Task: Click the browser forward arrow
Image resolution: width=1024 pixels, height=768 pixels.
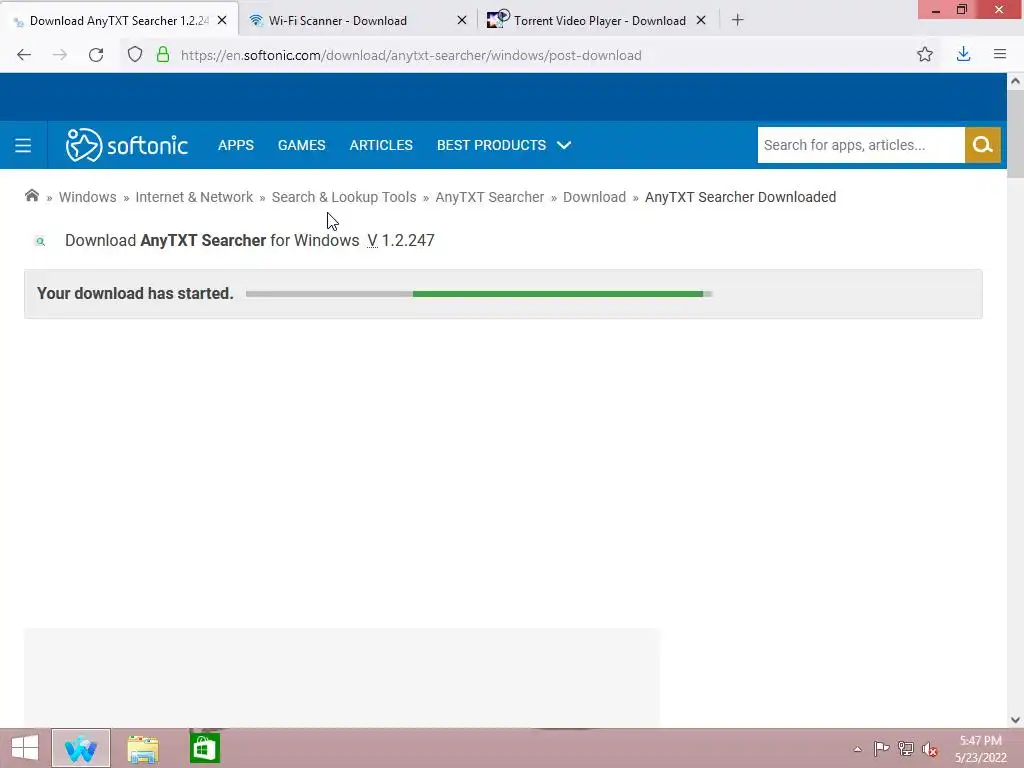Action: (x=59, y=55)
